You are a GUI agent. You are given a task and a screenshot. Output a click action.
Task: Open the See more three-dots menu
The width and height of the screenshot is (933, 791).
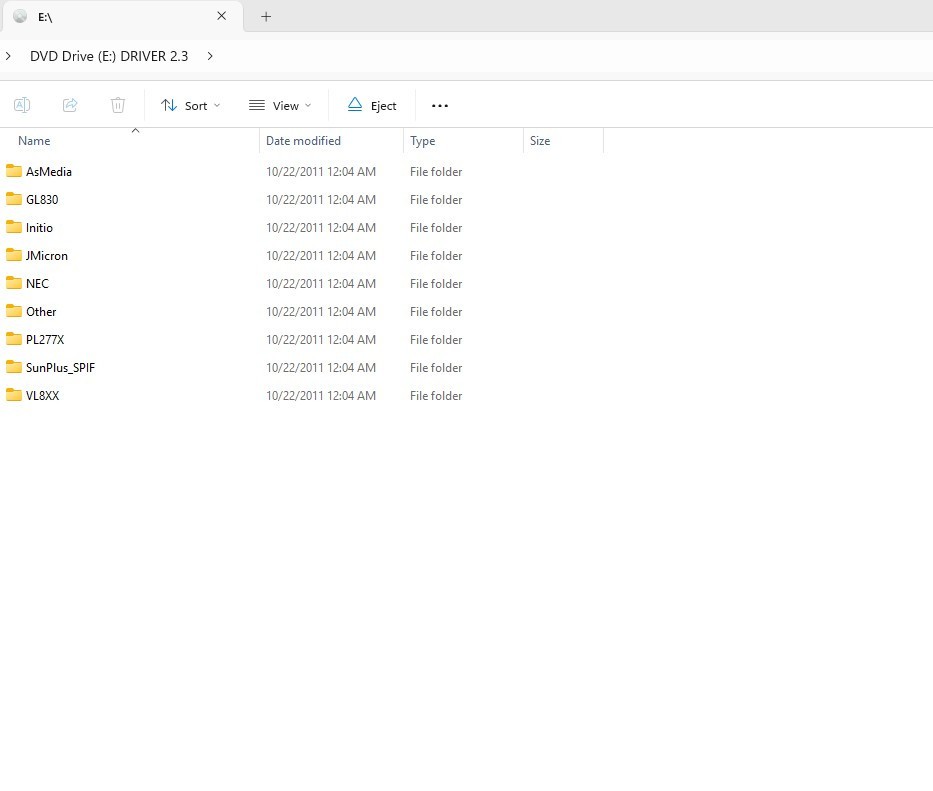(x=440, y=106)
